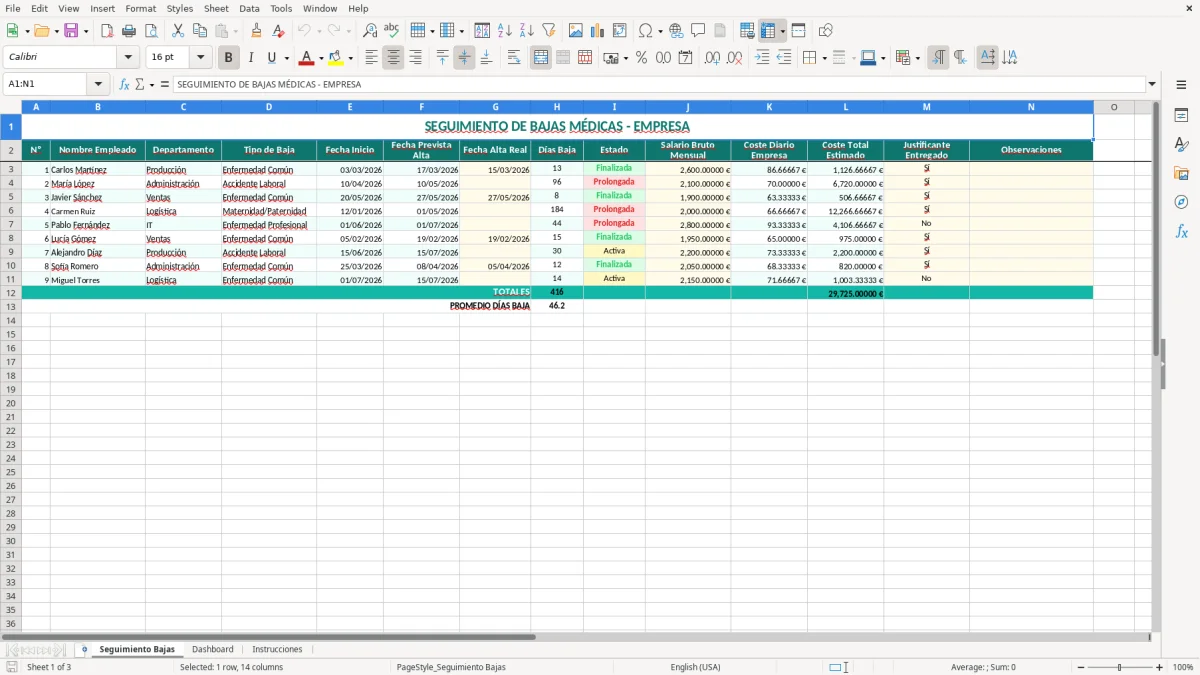
Task: Activate Clone Formatting paintbrush
Action: [x=256, y=31]
